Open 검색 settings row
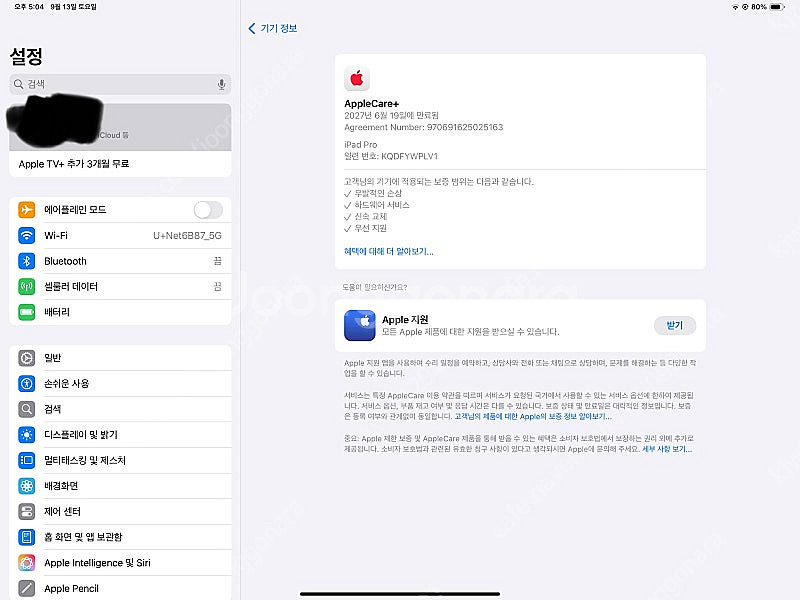Image resolution: width=800 pixels, height=600 pixels. coord(120,409)
